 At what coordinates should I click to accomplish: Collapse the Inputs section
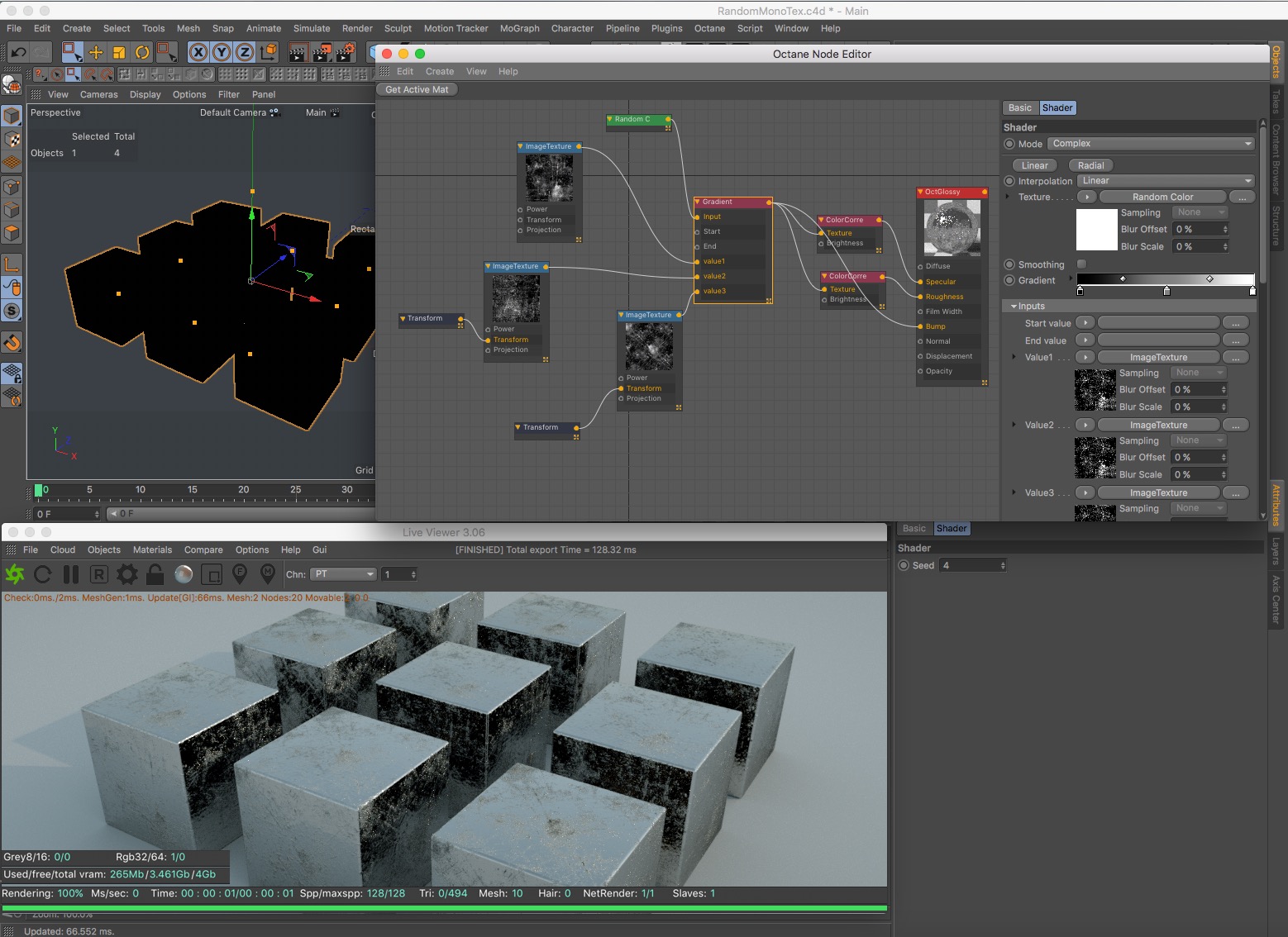(x=1014, y=307)
